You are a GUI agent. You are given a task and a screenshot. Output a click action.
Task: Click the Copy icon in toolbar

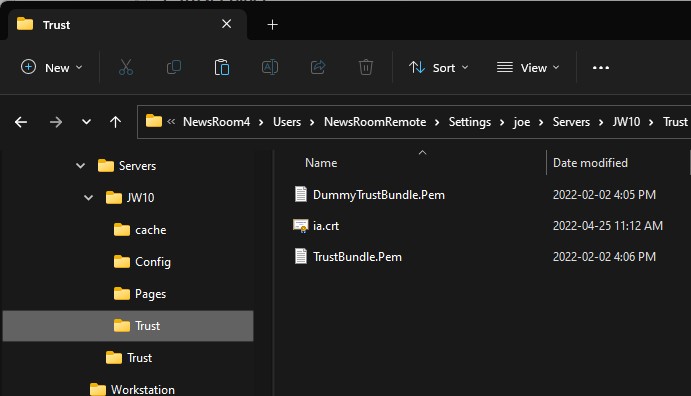click(x=174, y=67)
